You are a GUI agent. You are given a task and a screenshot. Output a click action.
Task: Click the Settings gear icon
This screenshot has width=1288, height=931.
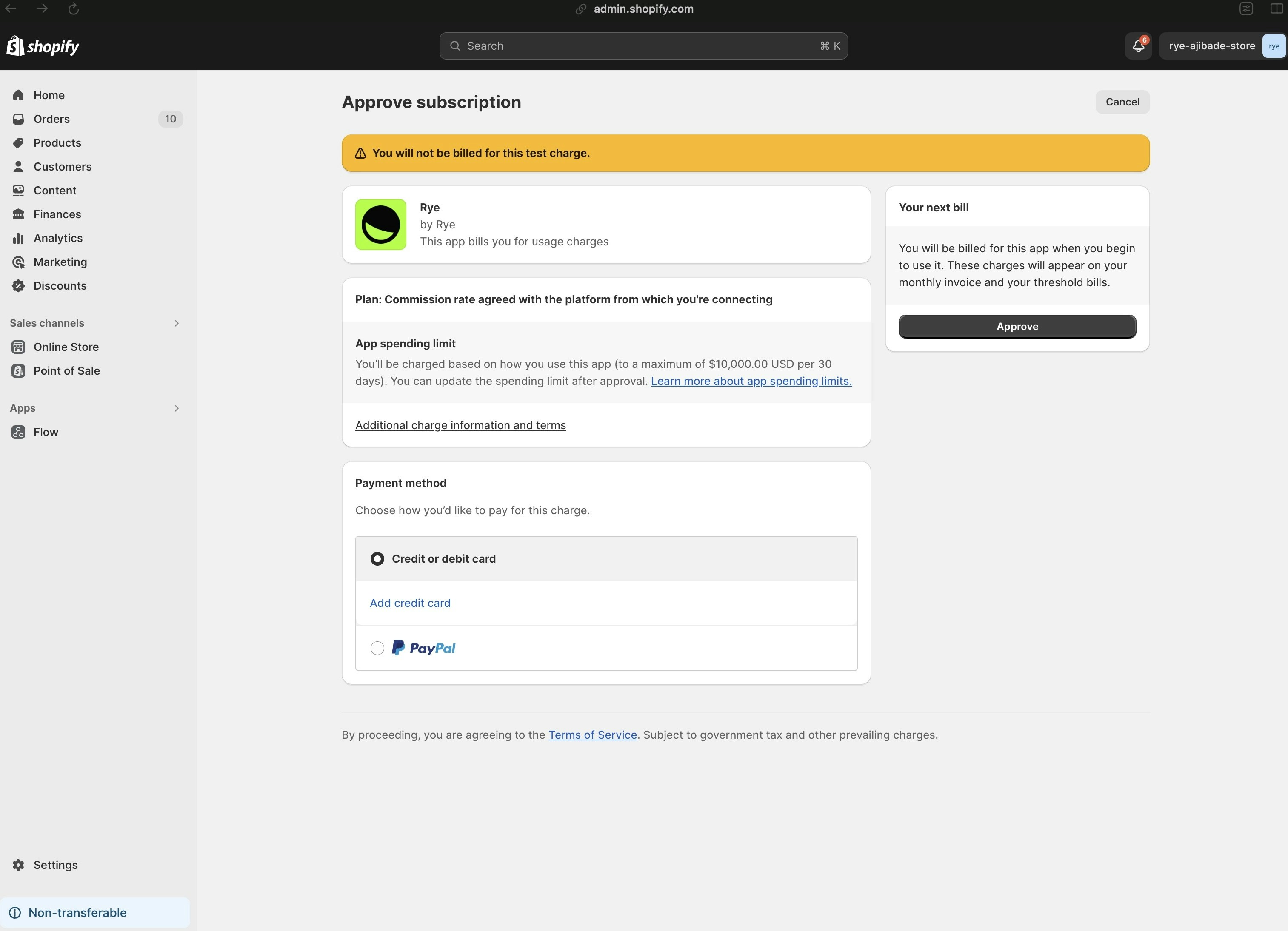click(18, 865)
